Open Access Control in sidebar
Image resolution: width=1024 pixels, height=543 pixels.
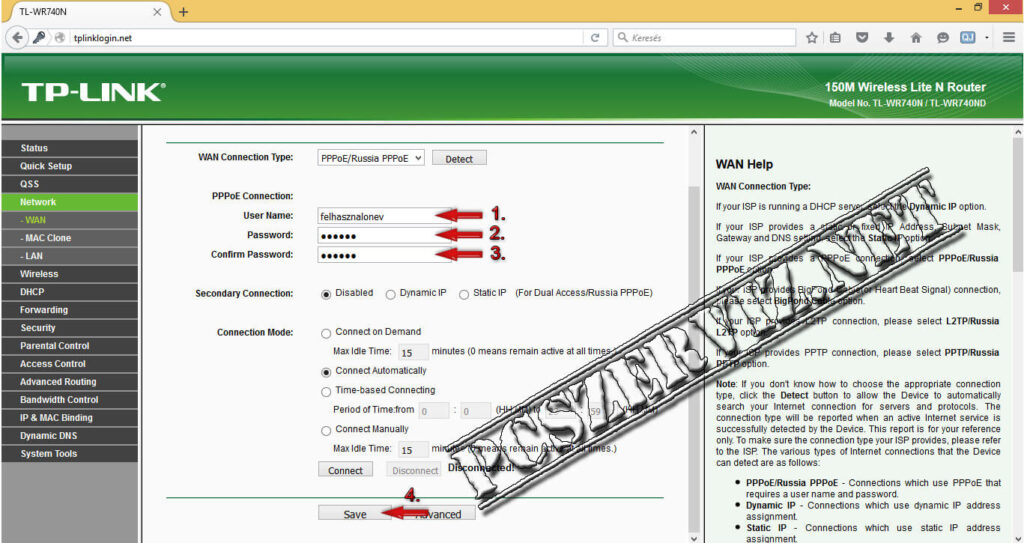tap(70, 364)
